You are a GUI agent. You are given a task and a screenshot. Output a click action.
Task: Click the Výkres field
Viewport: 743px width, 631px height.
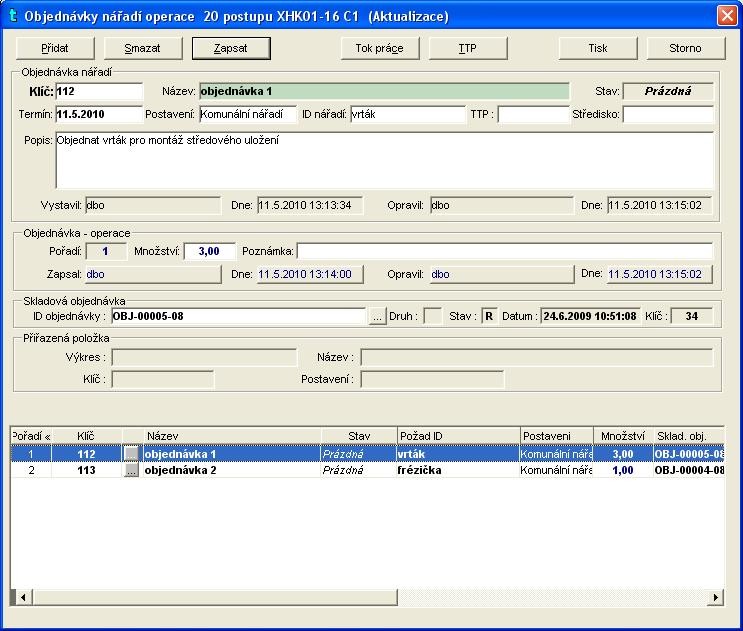tap(204, 358)
